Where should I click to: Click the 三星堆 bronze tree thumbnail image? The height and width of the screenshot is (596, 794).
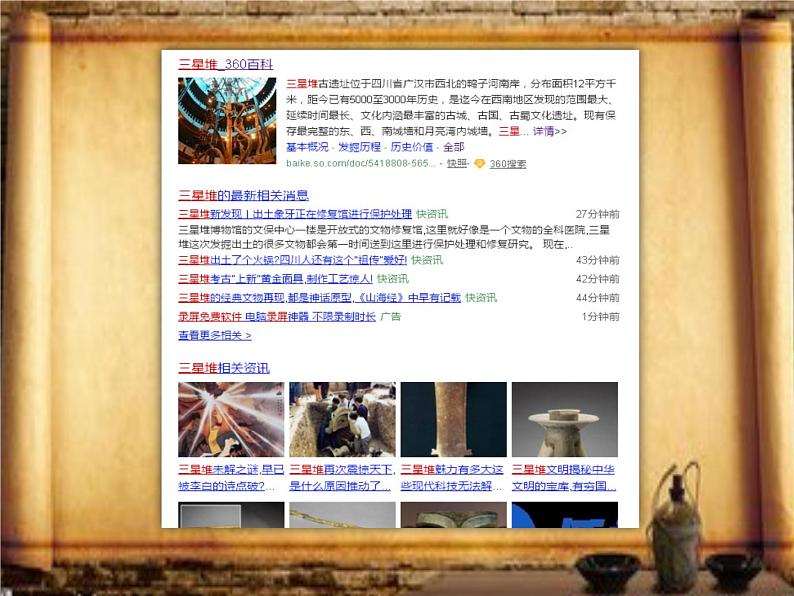227,121
